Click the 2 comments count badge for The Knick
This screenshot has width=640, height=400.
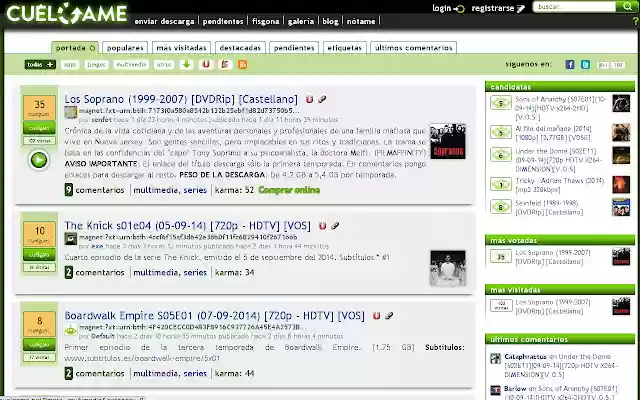tap(69, 272)
